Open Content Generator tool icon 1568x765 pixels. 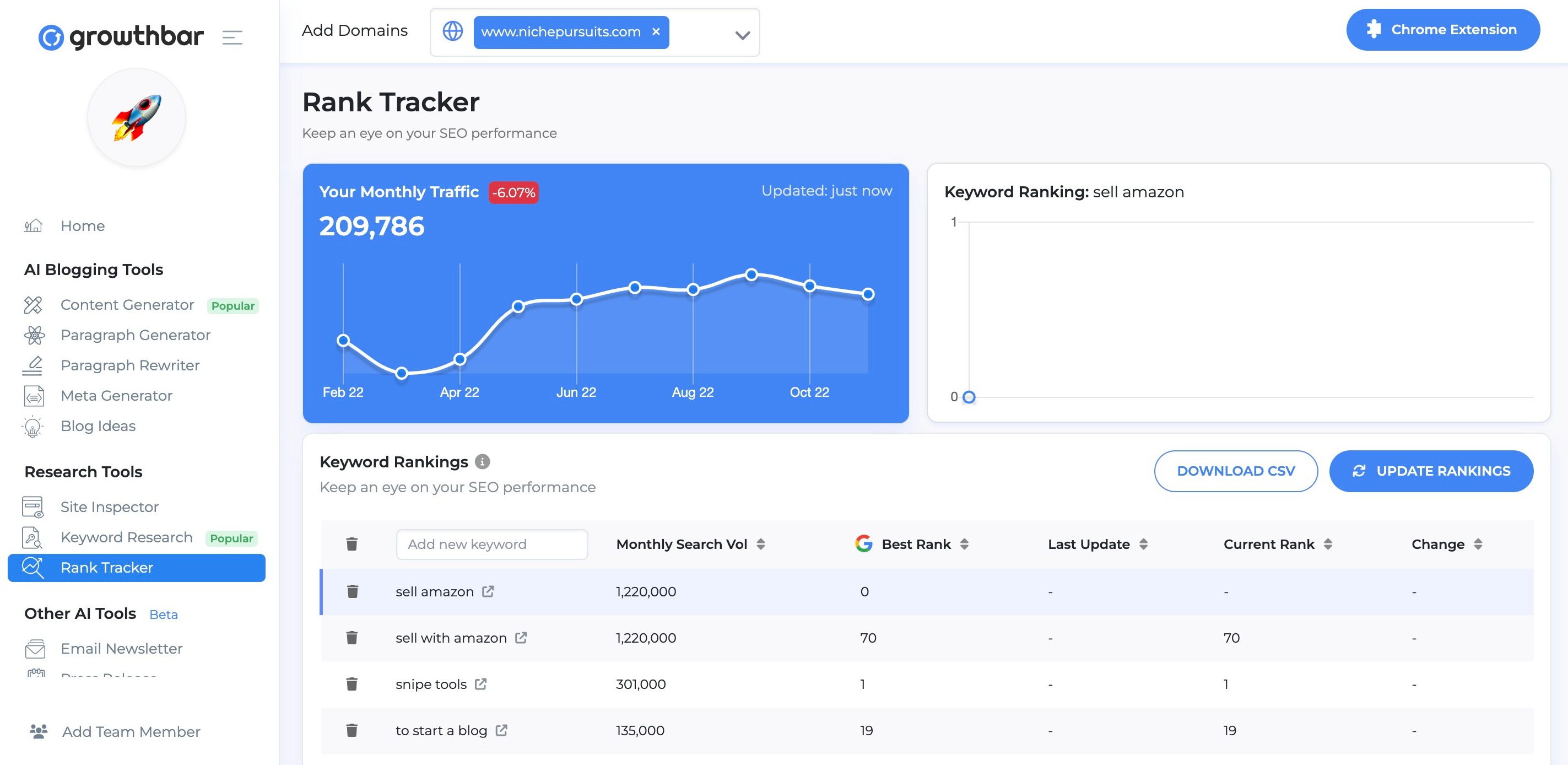click(x=33, y=305)
